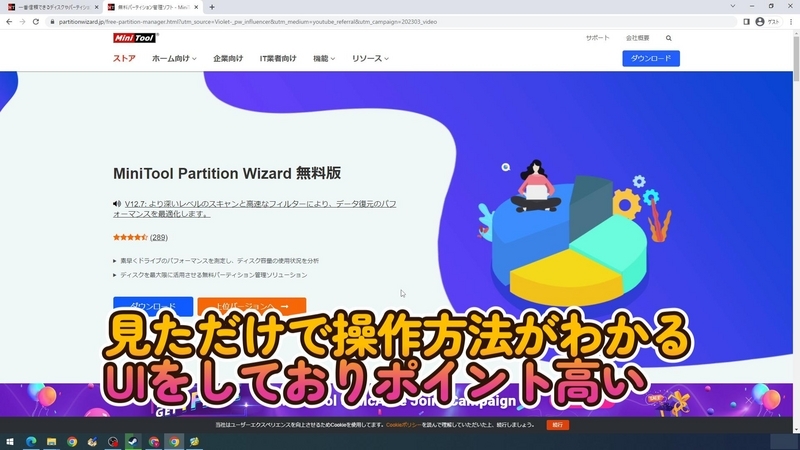This screenshot has height=450, width=800.
Task: Close the campaign banner with the X
Action: [748, 401]
